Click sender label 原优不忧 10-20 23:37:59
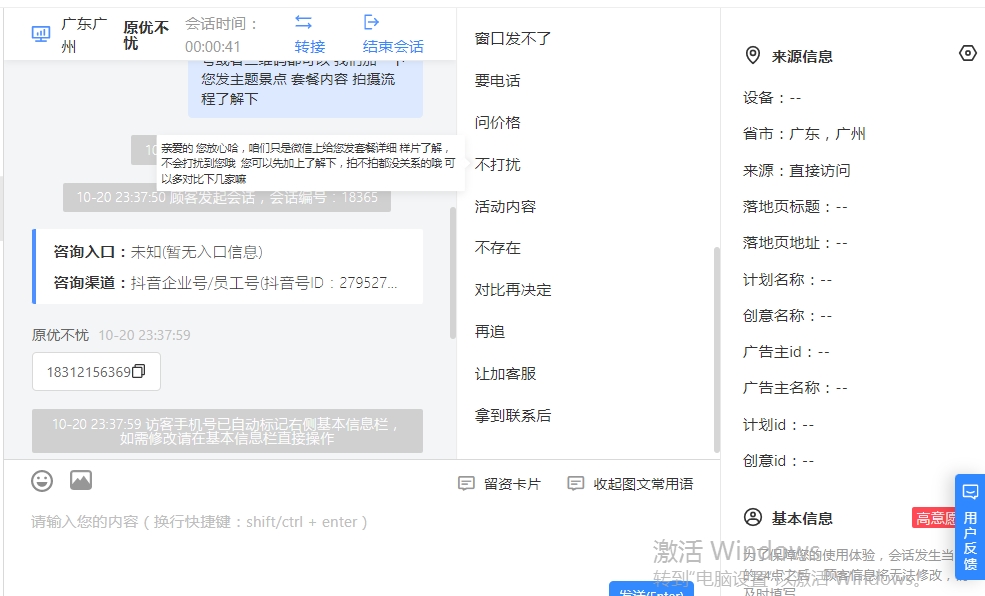The image size is (985, 596). coord(111,335)
